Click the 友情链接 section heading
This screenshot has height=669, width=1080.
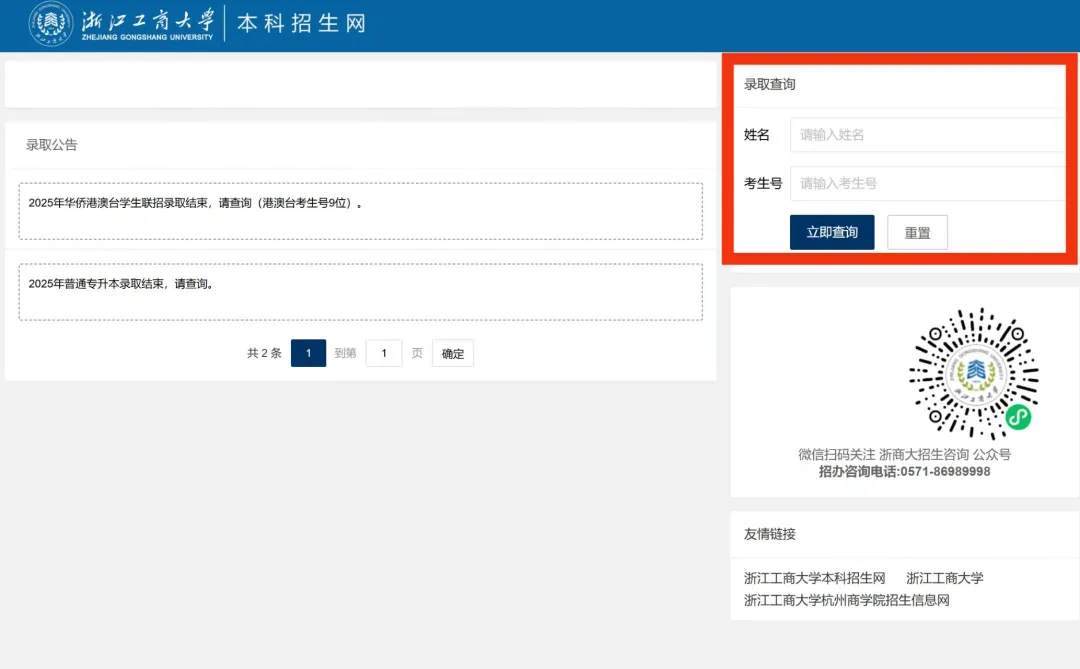[769, 534]
